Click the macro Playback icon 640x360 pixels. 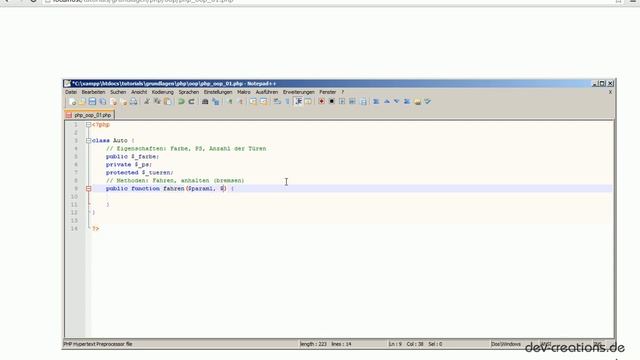point(342,102)
